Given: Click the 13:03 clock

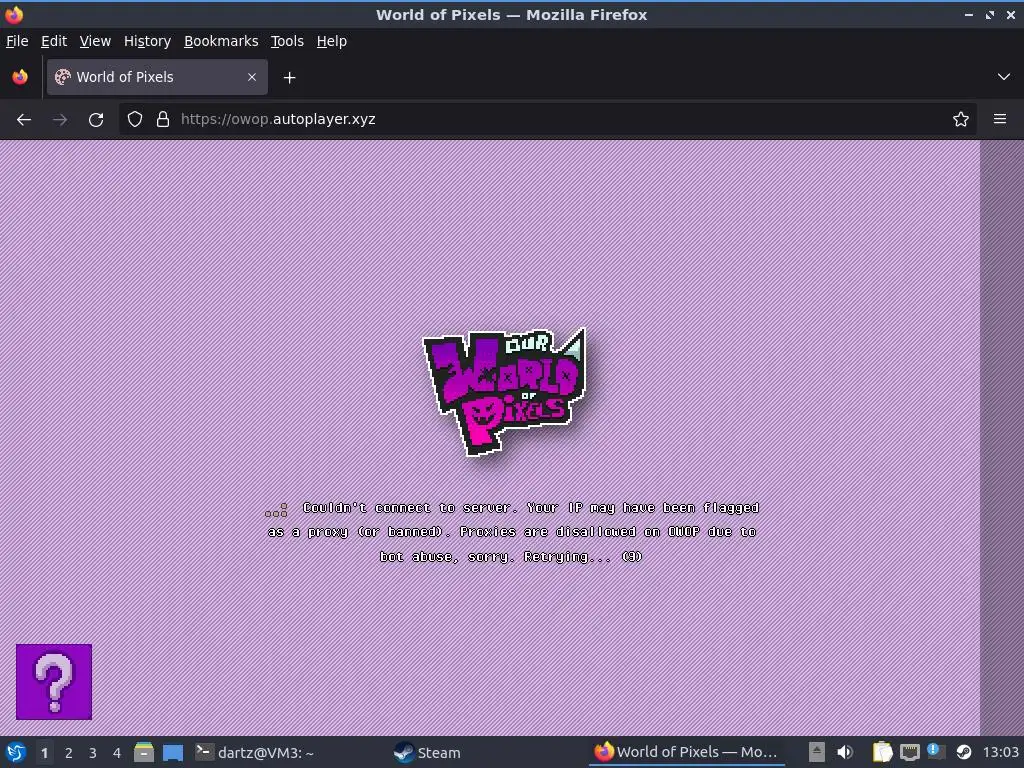Looking at the screenshot, I should click(x=1000, y=752).
